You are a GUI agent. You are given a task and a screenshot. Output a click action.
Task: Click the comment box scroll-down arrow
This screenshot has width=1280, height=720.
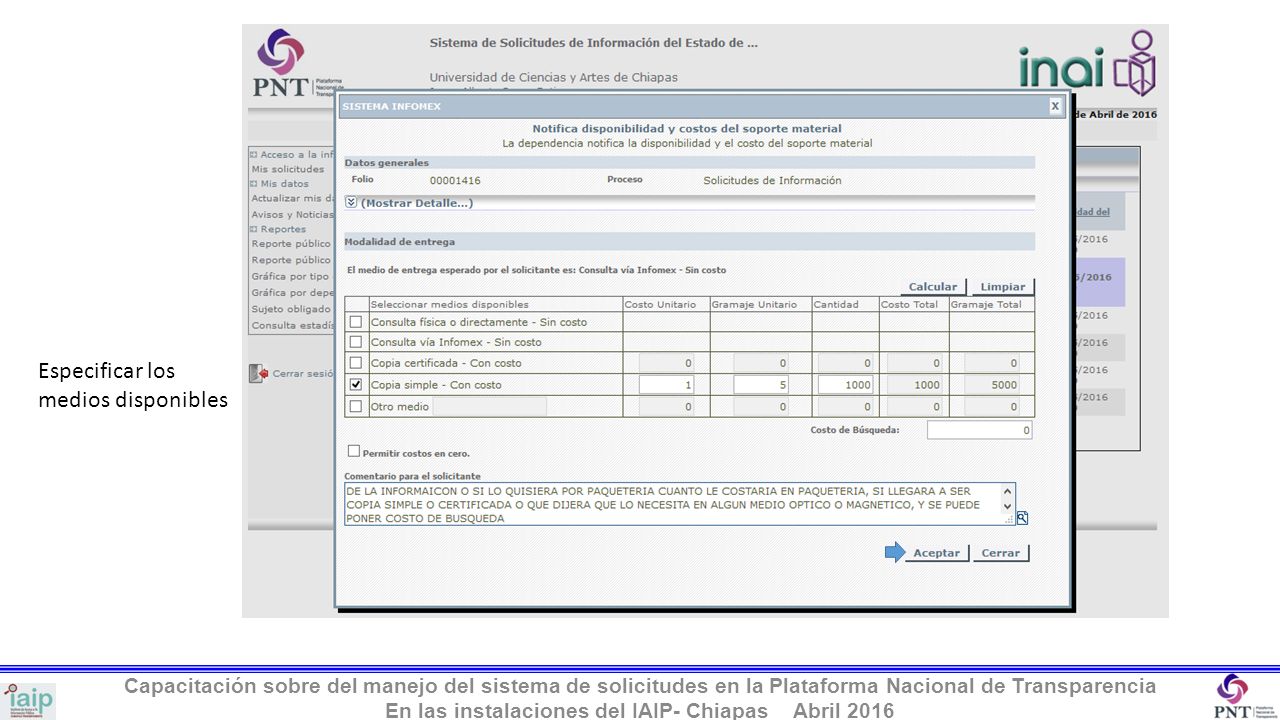1008,508
